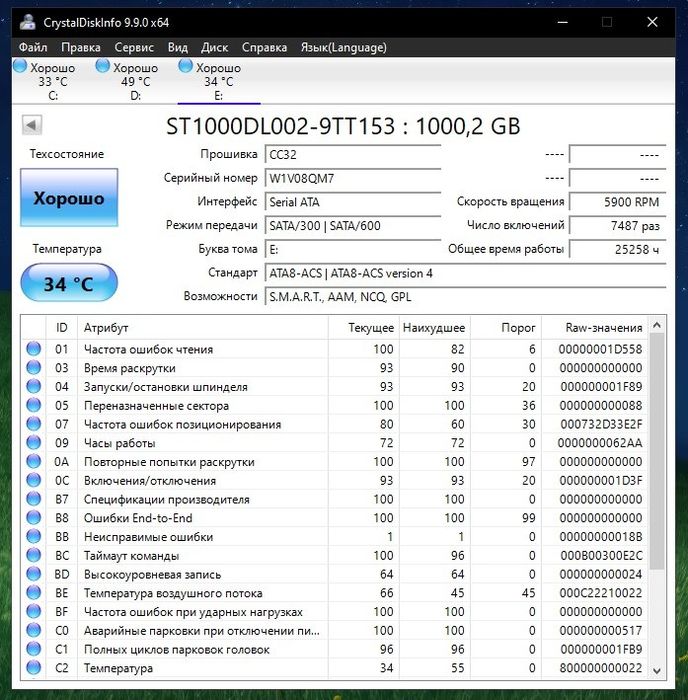Click status orb for attribute C1 row

click(33, 649)
